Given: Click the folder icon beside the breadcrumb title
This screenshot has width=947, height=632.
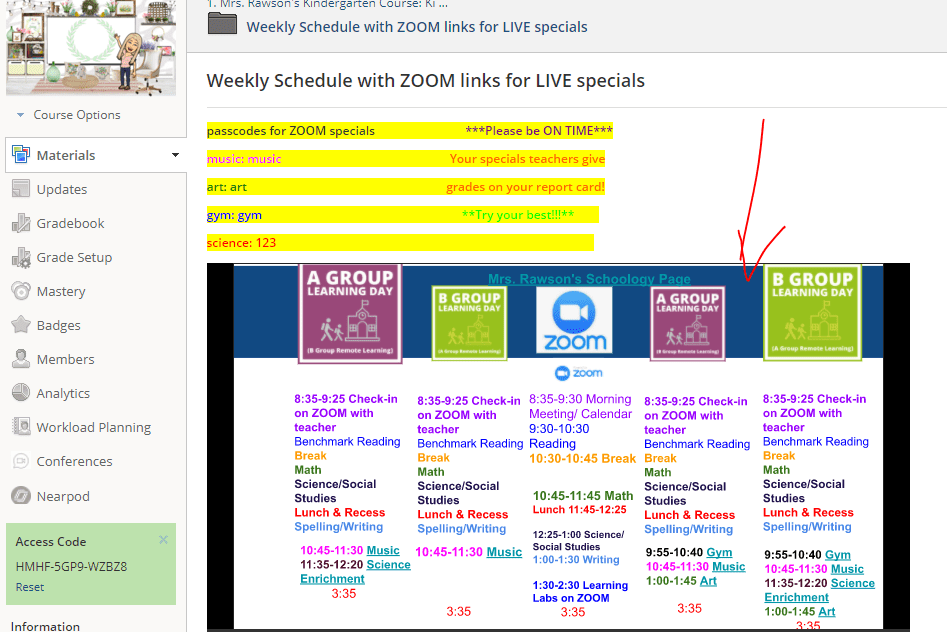Looking at the screenshot, I should (222, 24).
